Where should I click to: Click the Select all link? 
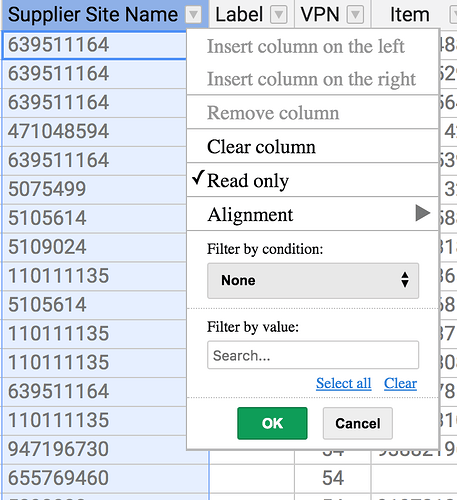(344, 383)
